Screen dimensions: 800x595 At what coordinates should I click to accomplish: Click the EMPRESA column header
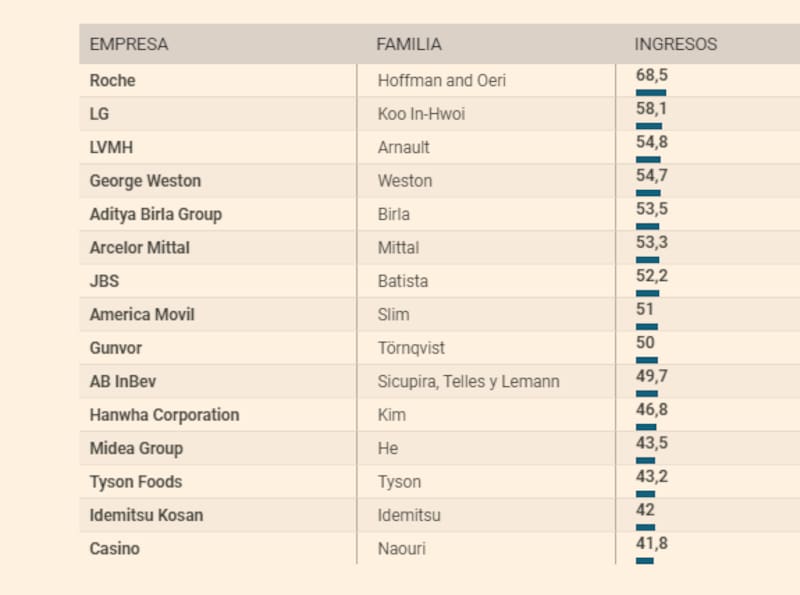[129, 44]
